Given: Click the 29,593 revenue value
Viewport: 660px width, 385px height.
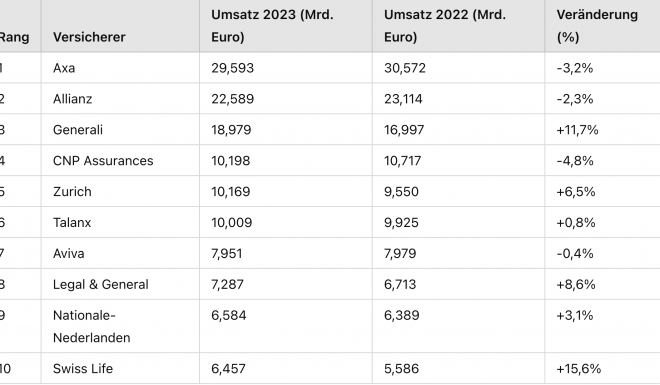Looking at the screenshot, I should click(x=232, y=68).
